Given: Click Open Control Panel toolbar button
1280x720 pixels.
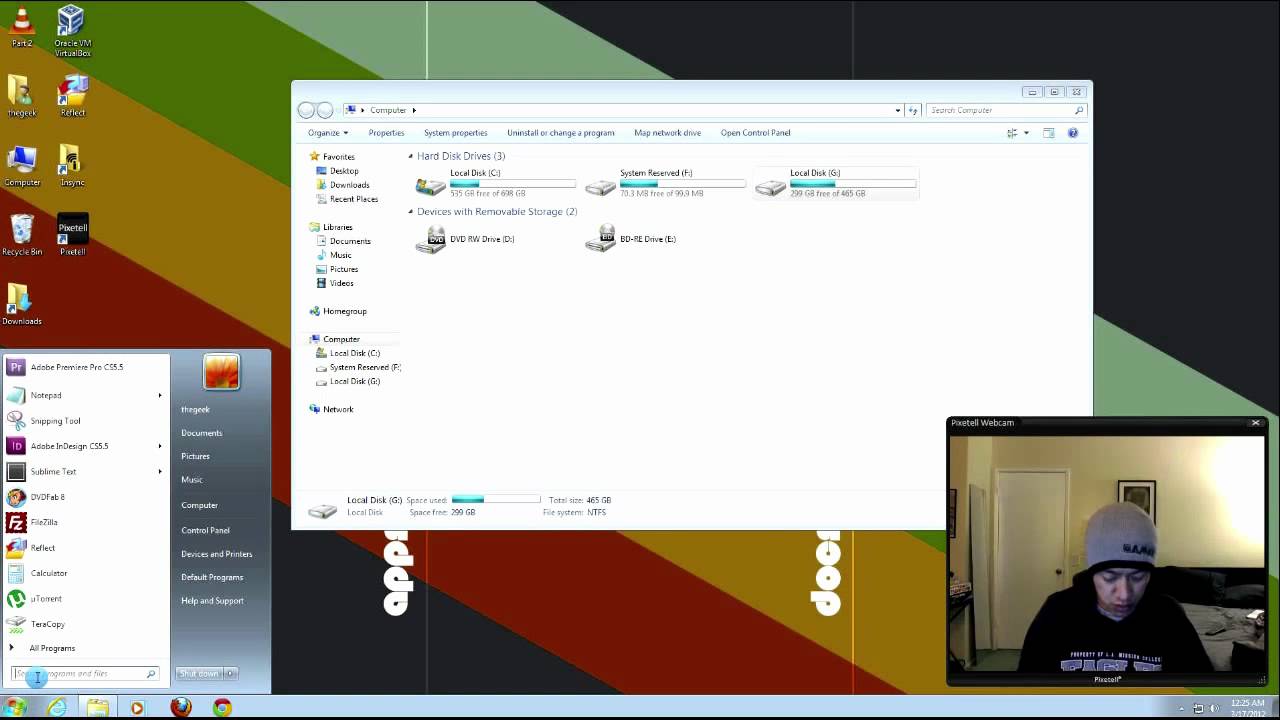Looking at the screenshot, I should click(x=755, y=133).
